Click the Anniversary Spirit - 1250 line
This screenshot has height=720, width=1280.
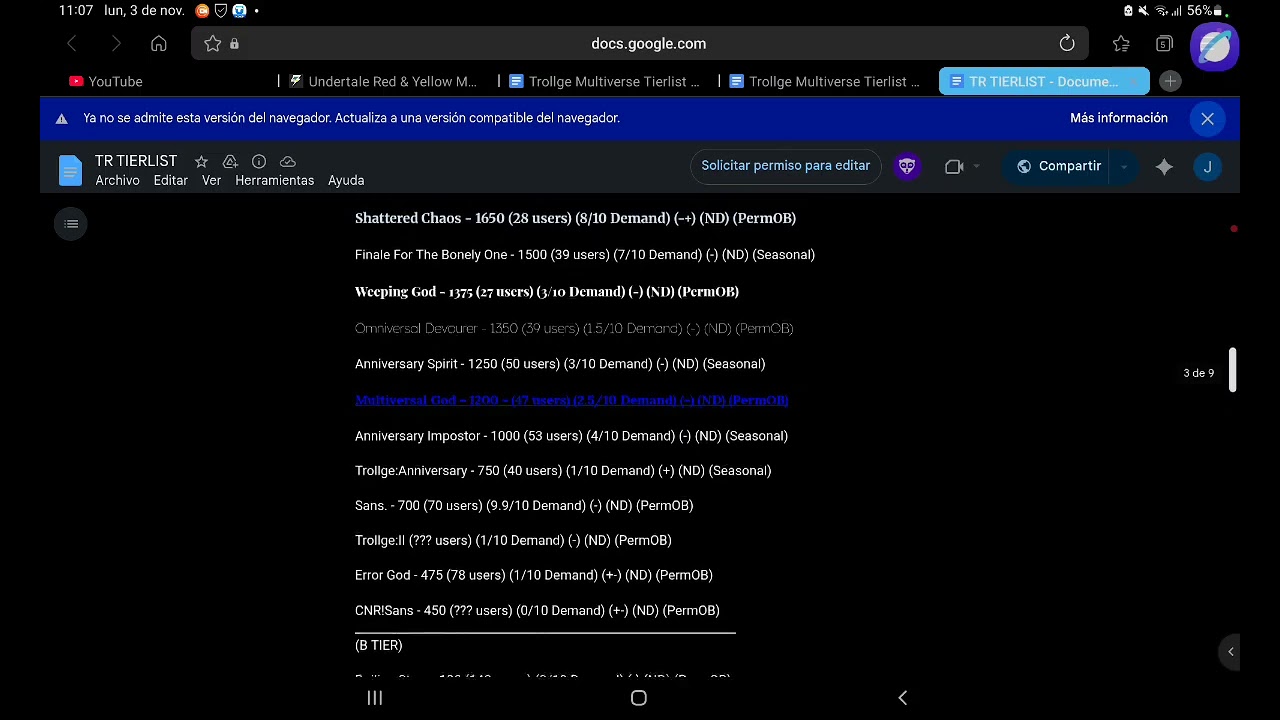[560, 364]
